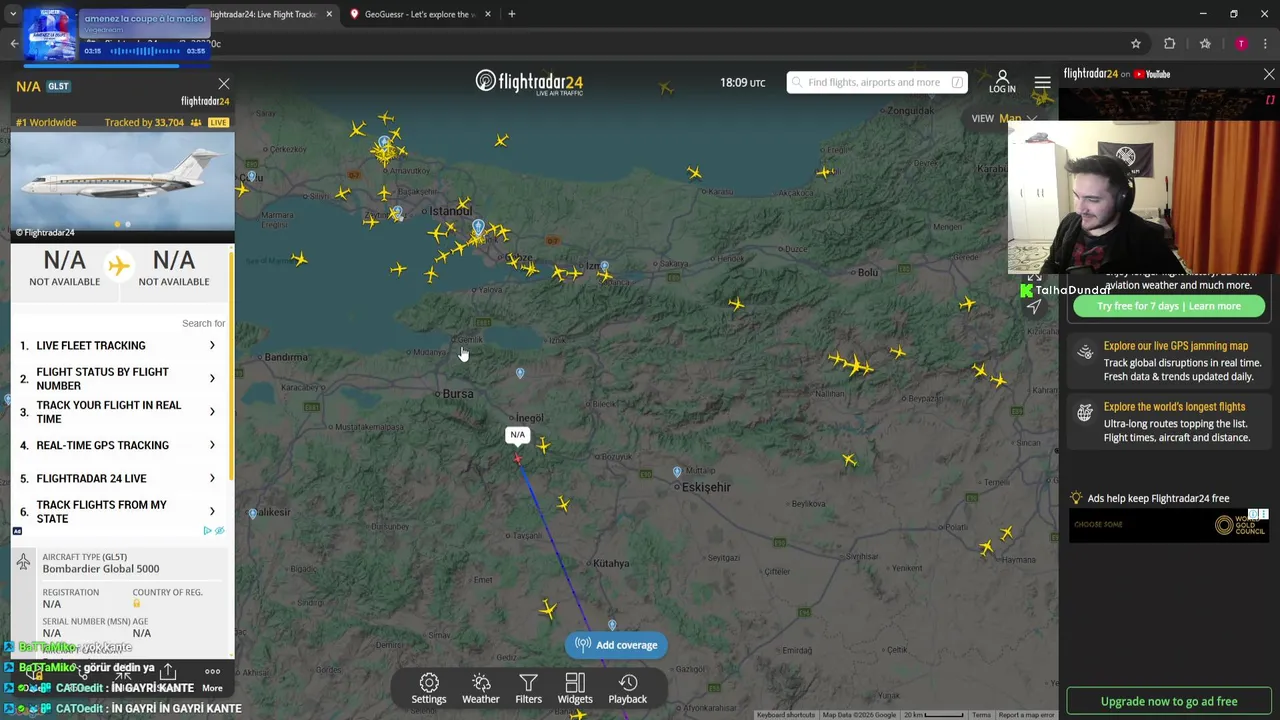1280x720 pixels.
Task: Click the Add coverage button
Action: (616, 645)
